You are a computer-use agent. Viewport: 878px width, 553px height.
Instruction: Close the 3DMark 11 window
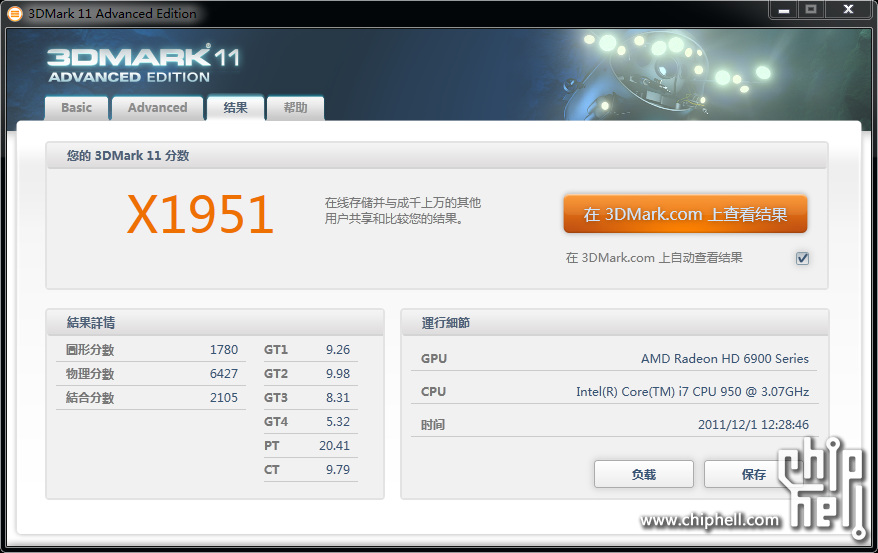[848, 10]
